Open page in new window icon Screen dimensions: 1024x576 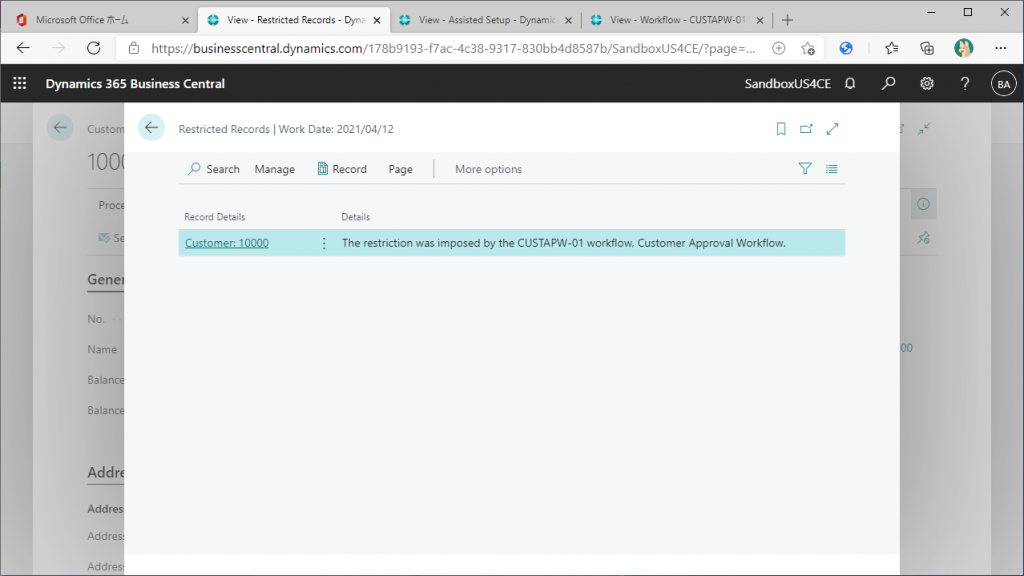806,129
